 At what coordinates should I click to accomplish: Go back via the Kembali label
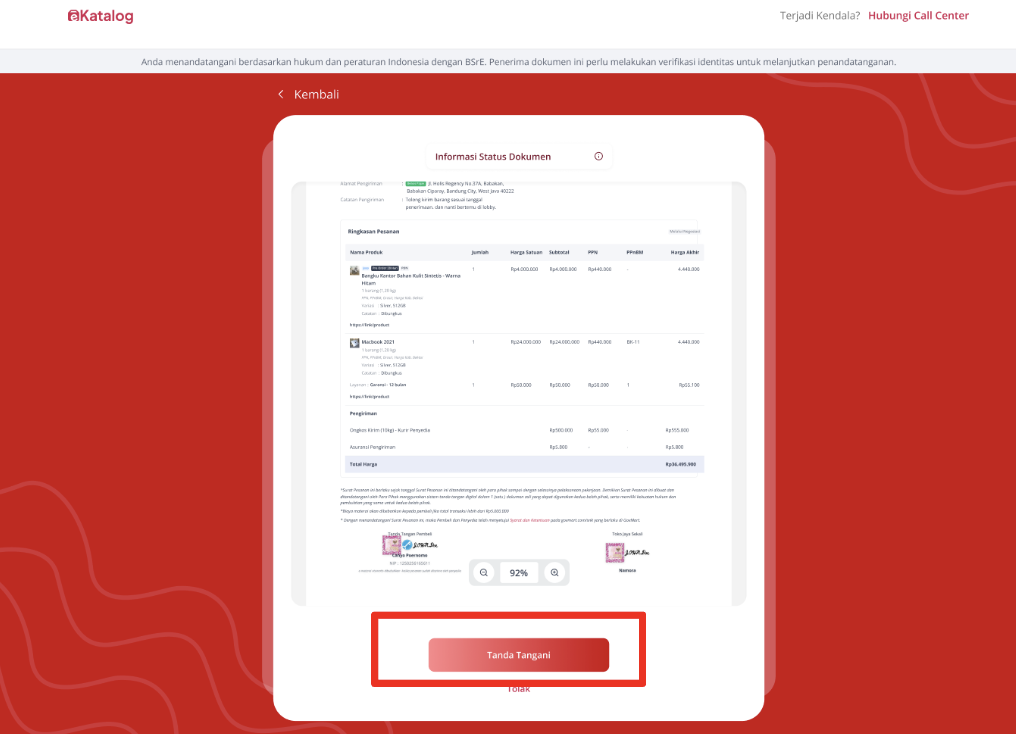point(316,95)
